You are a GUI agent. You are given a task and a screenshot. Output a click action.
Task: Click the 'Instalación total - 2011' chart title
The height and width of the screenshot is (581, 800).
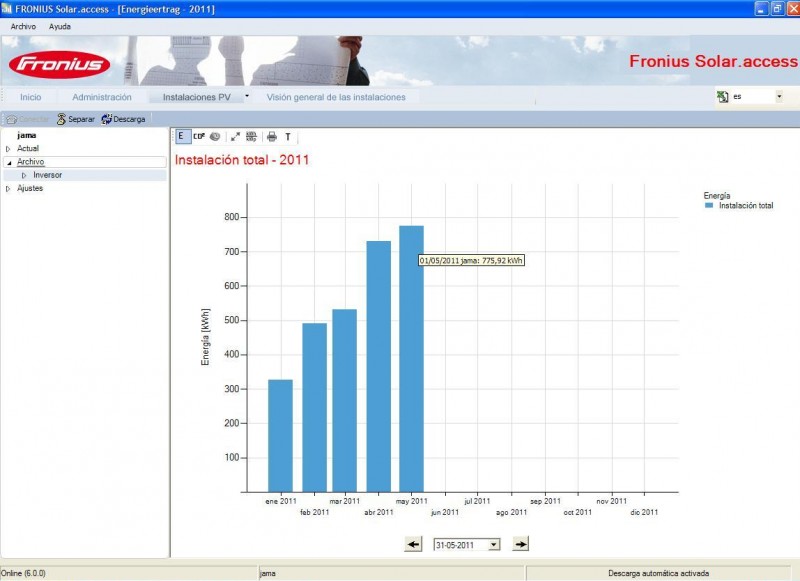[242, 160]
